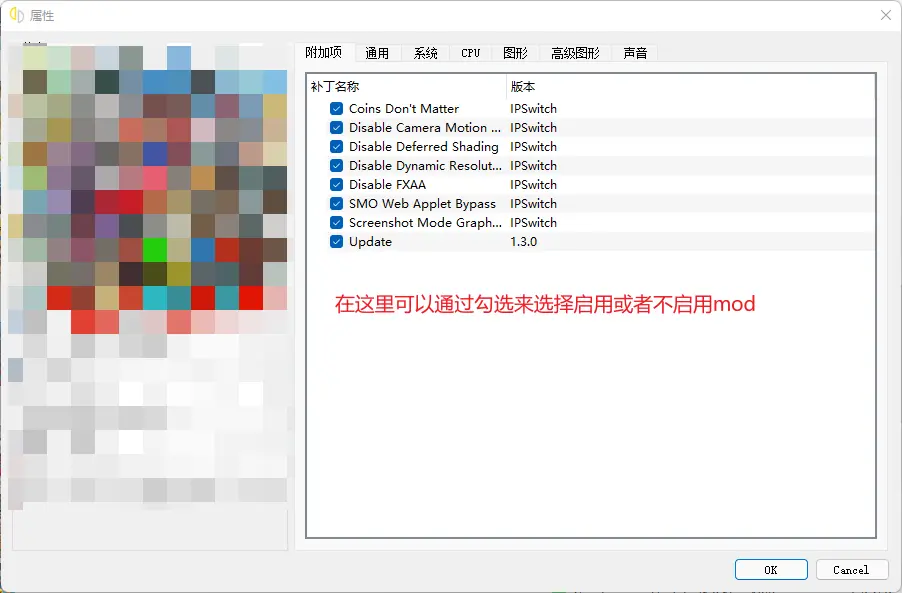Screen dimensions: 902x593
Task: Toggle the Disable Camera Motion checkbox
Action: 337,128
